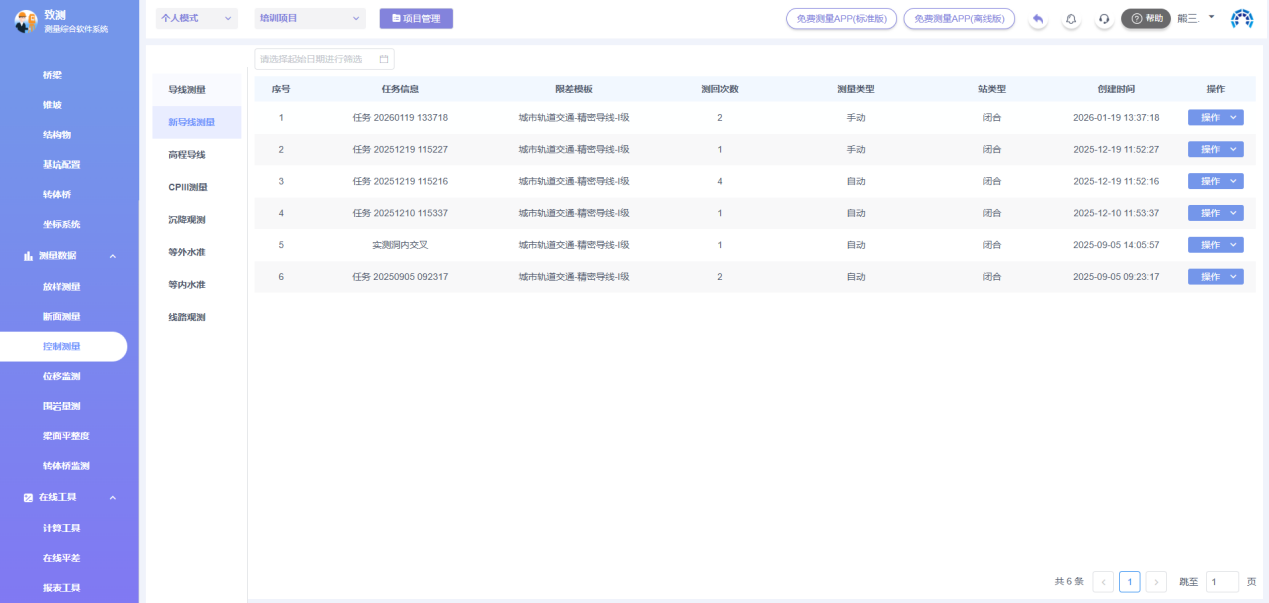Screen dimensions: 1269x603
Task: Select the 沉降观测 tab
Action: coord(187,220)
